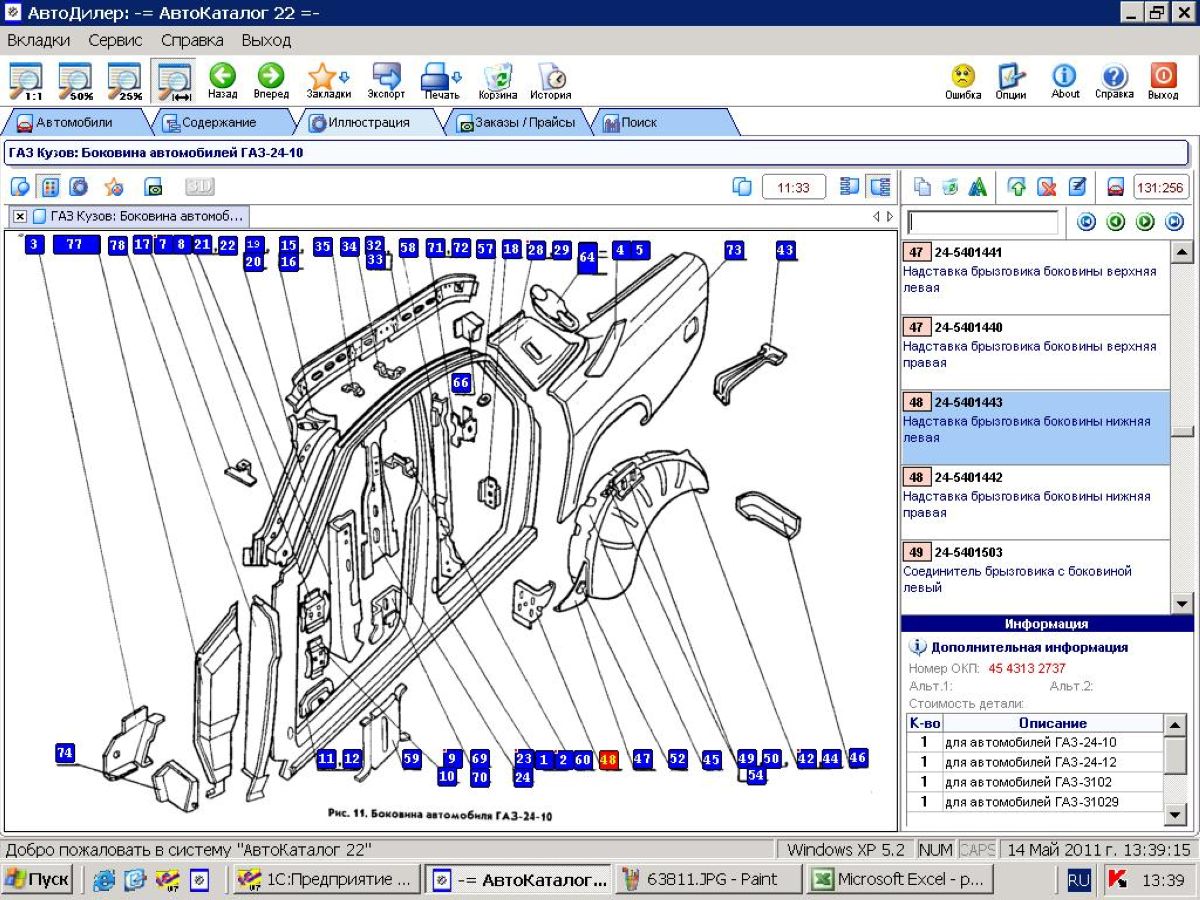Close the ГАЗ Кузов document tab
The width and height of the screenshot is (1200, 900).
pos(20,216)
